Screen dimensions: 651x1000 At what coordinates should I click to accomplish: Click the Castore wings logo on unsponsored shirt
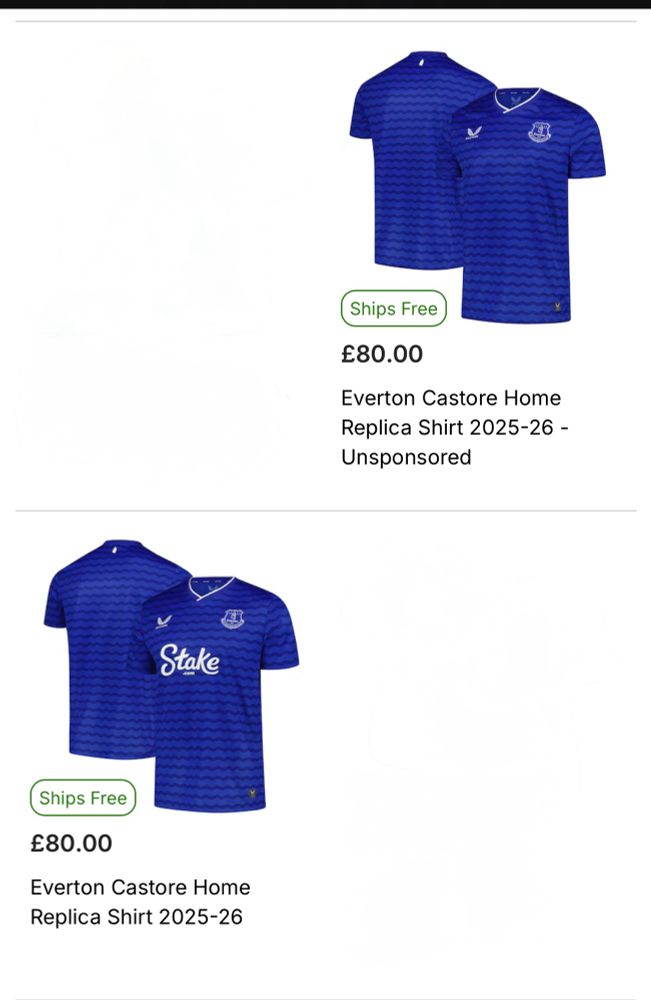click(x=474, y=133)
